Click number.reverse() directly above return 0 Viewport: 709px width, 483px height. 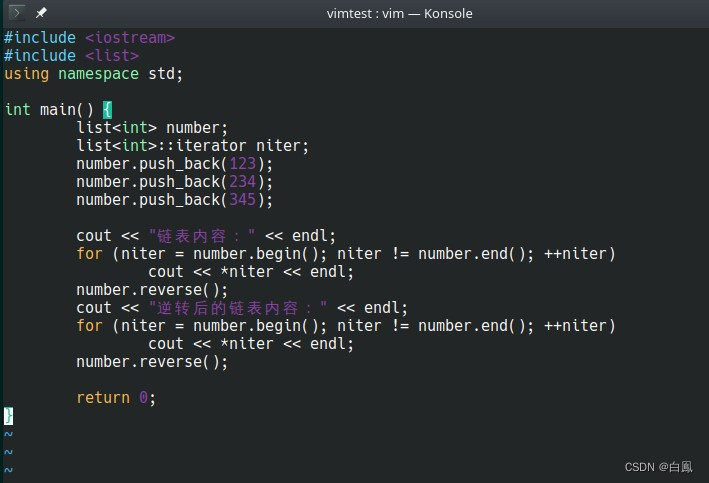point(152,362)
